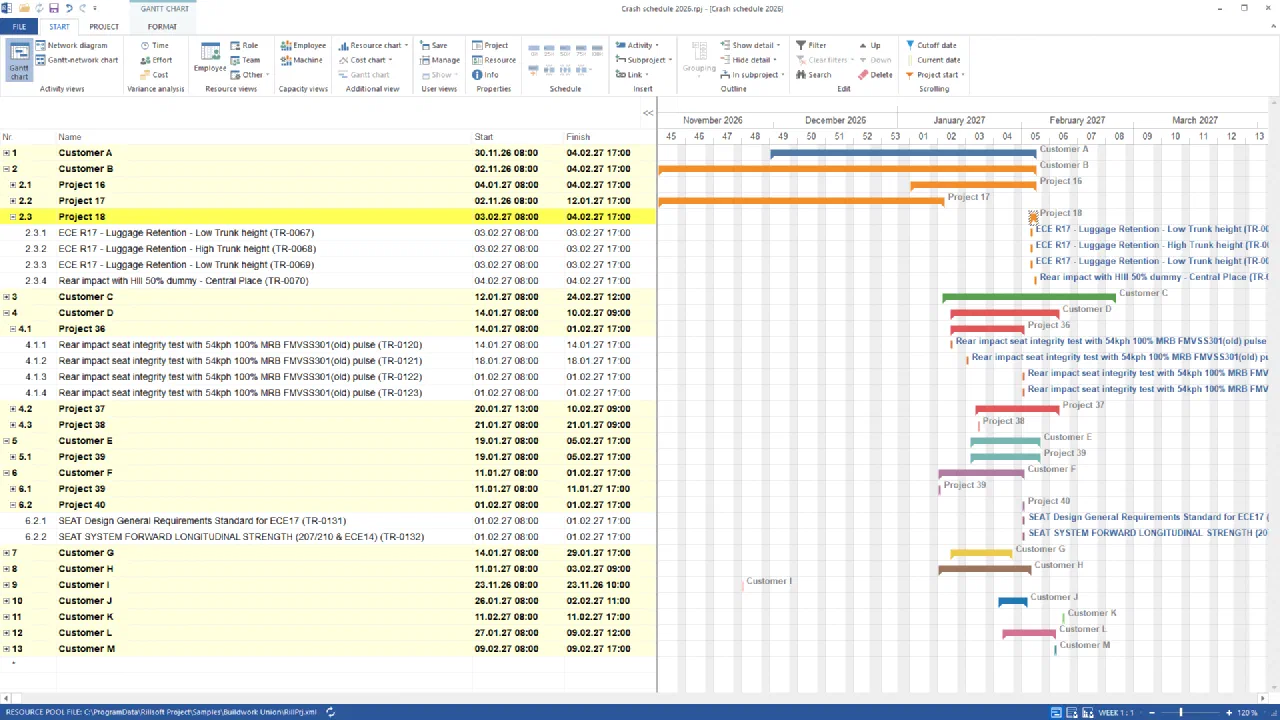This screenshot has height=720, width=1280.
Task: Refresh the resource pool file icon
Action: (x=330, y=712)
